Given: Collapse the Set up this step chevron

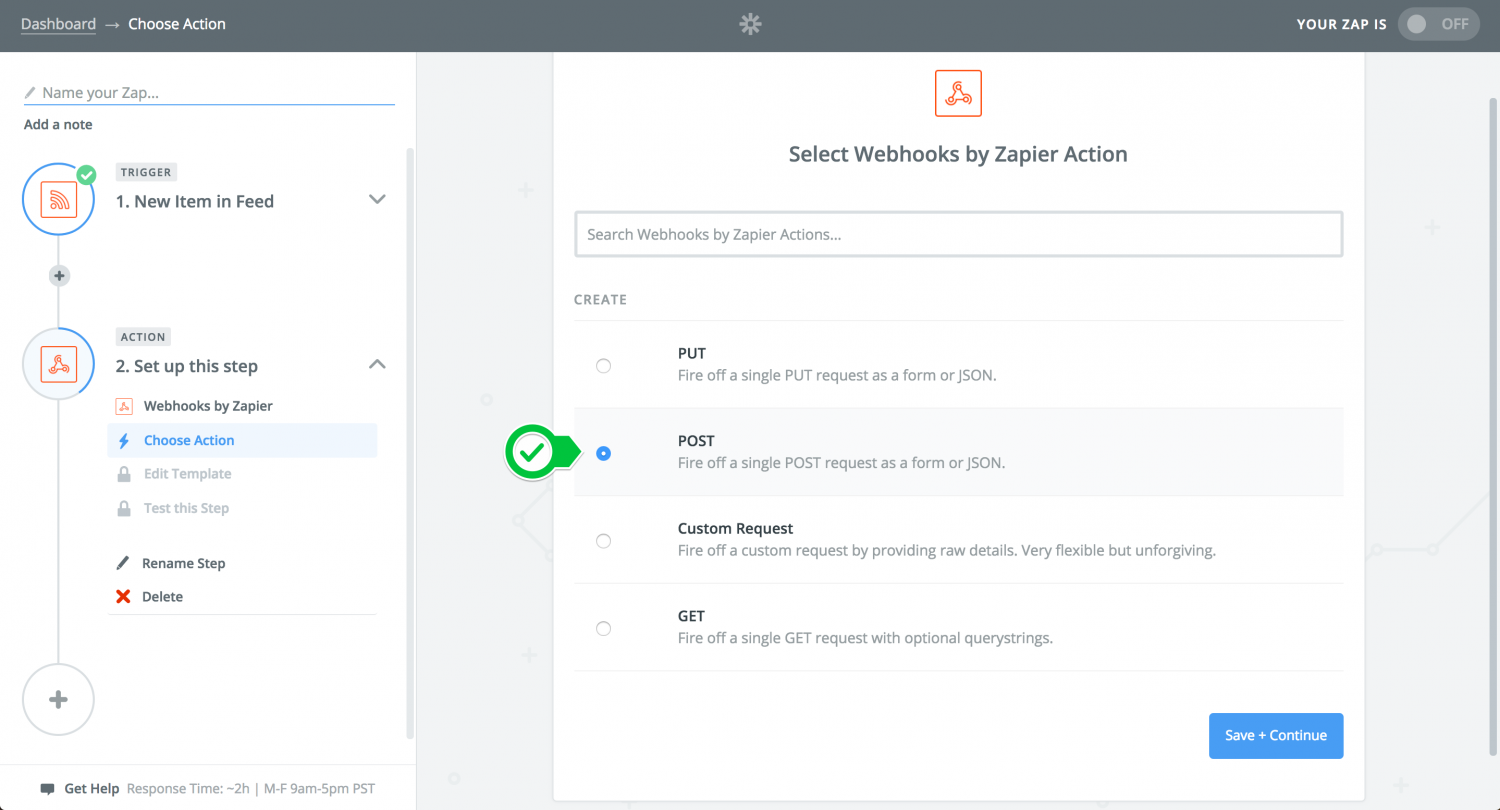Looking at the screenshot, I should tap(377, 364).
